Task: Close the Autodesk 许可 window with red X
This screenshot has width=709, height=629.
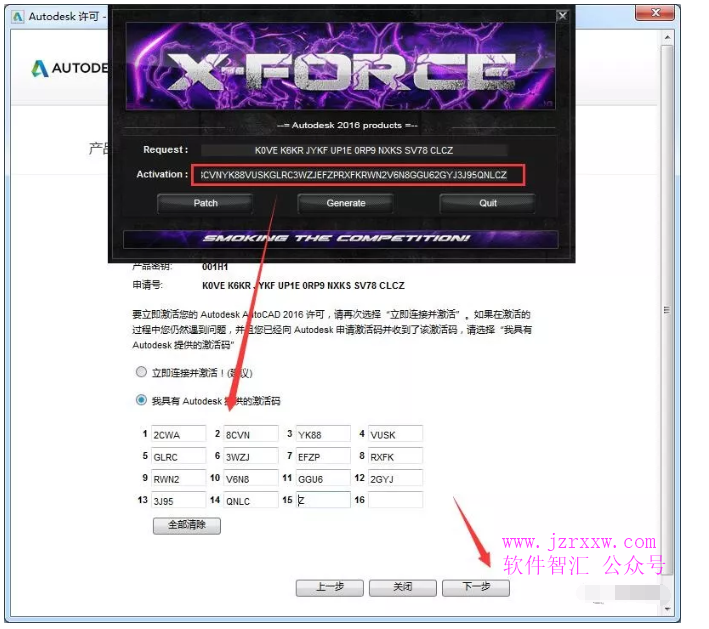Action: [655, 12]
